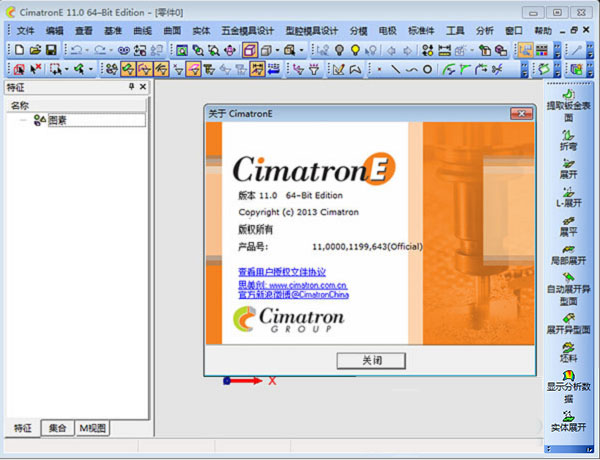Select the 特征 bottom tab

pos(23,428)
